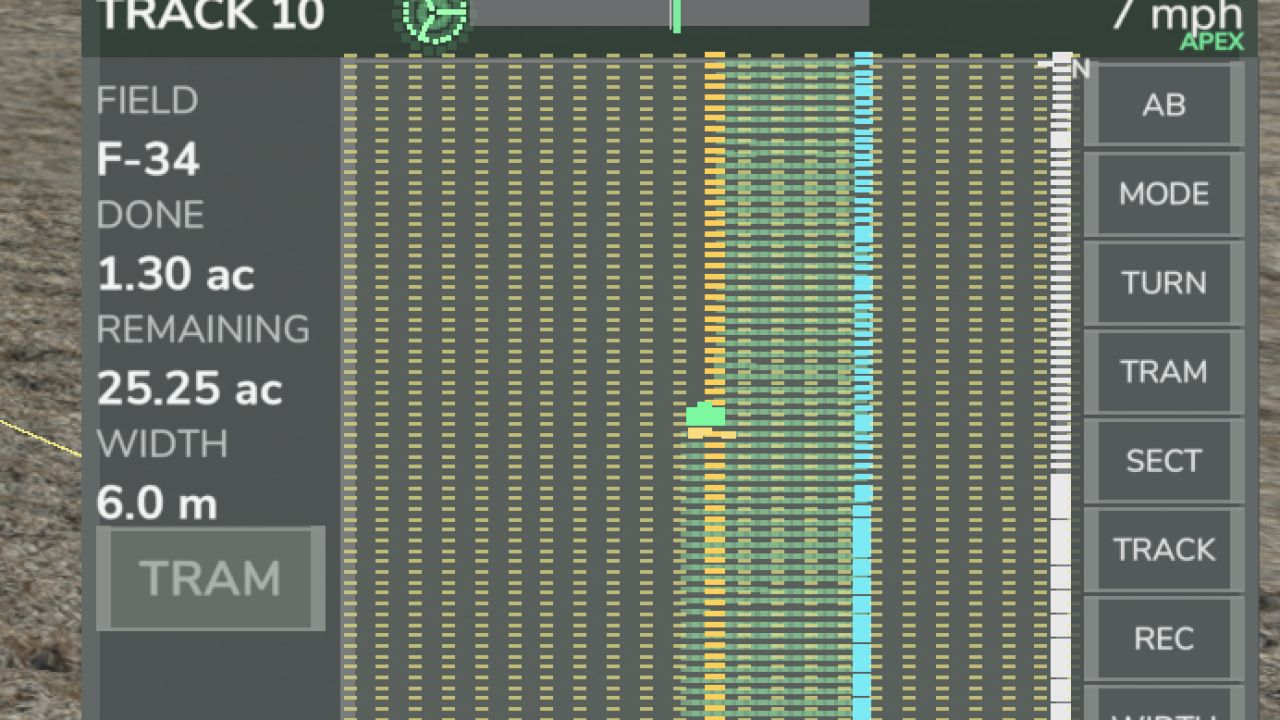Start recording with the REC button
1280x720 pixels.
(x=1164, y=639)
